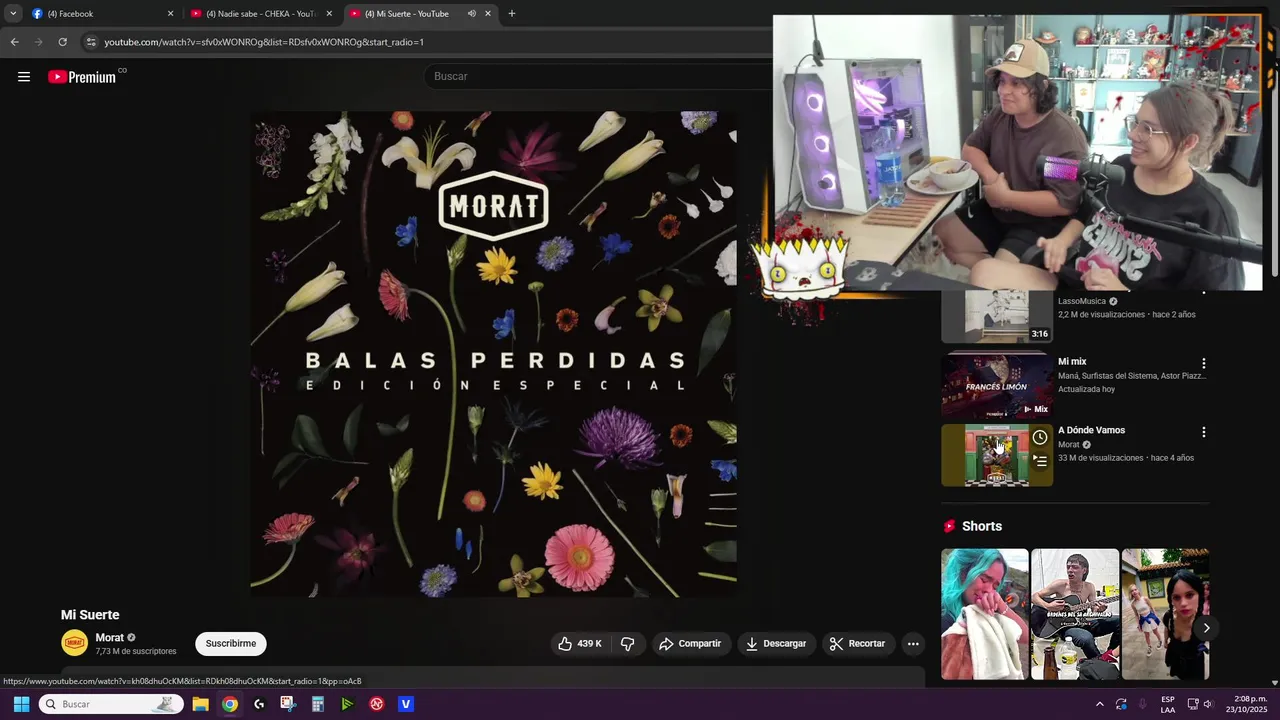
Task: Open options menu for Mi mix
Action: (x=1204, y=364)
